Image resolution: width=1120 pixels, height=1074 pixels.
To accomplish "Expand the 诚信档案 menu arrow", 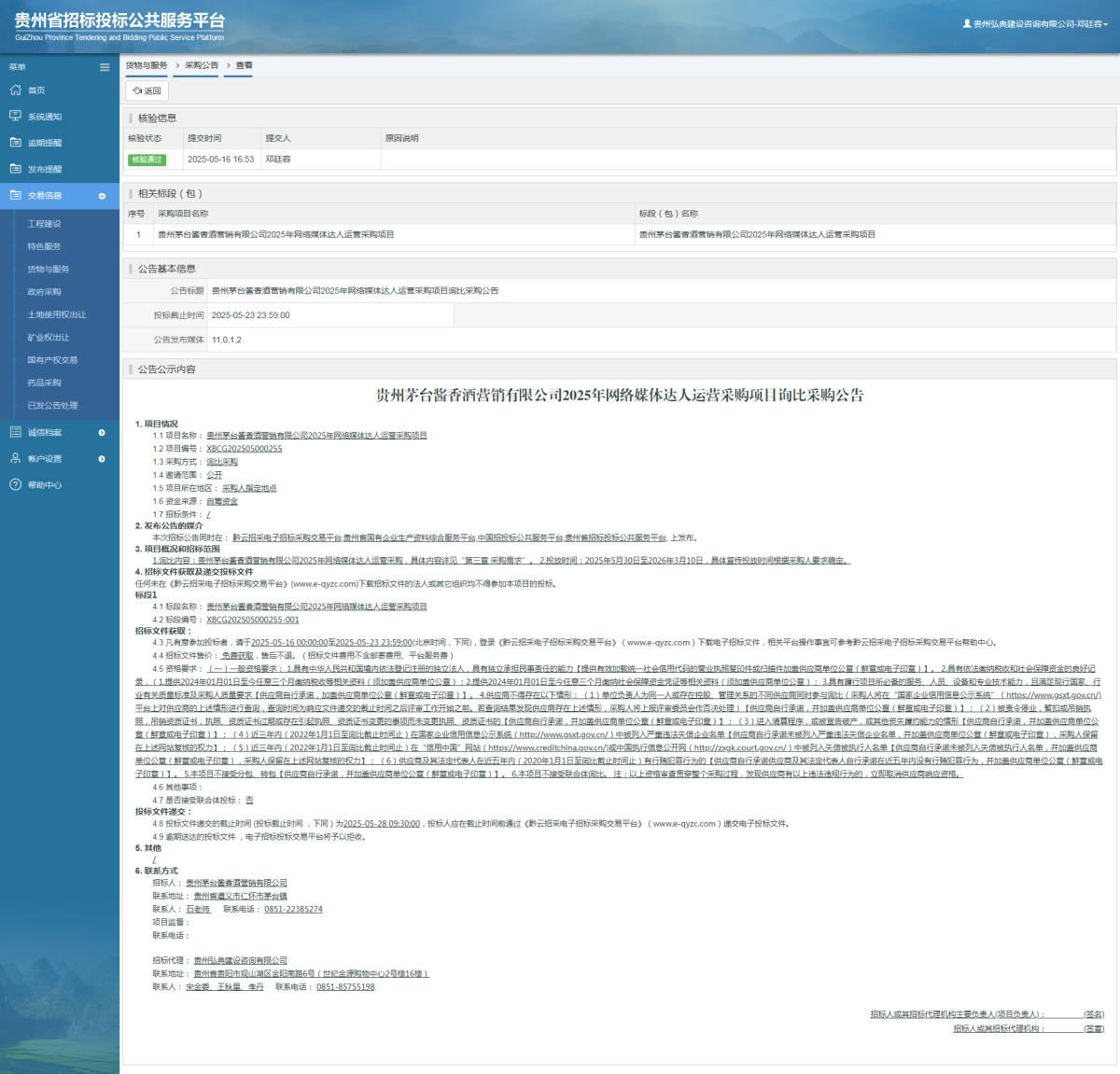I will 102,433.
